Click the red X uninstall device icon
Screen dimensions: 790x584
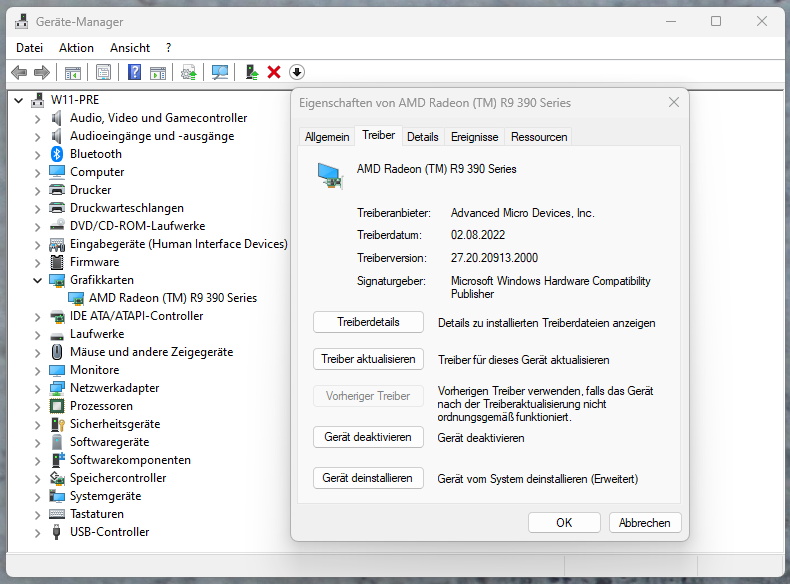[x=274, y=73]
